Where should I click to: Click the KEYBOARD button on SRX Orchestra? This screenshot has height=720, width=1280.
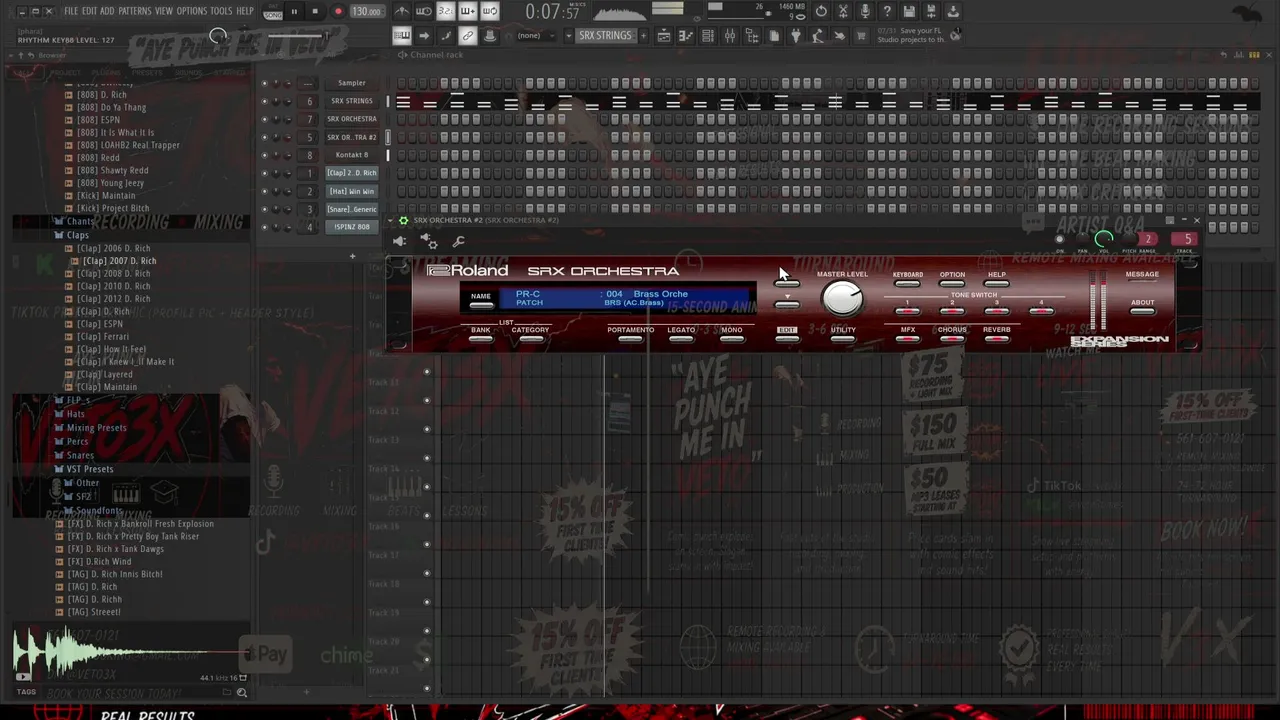[908, 284]
